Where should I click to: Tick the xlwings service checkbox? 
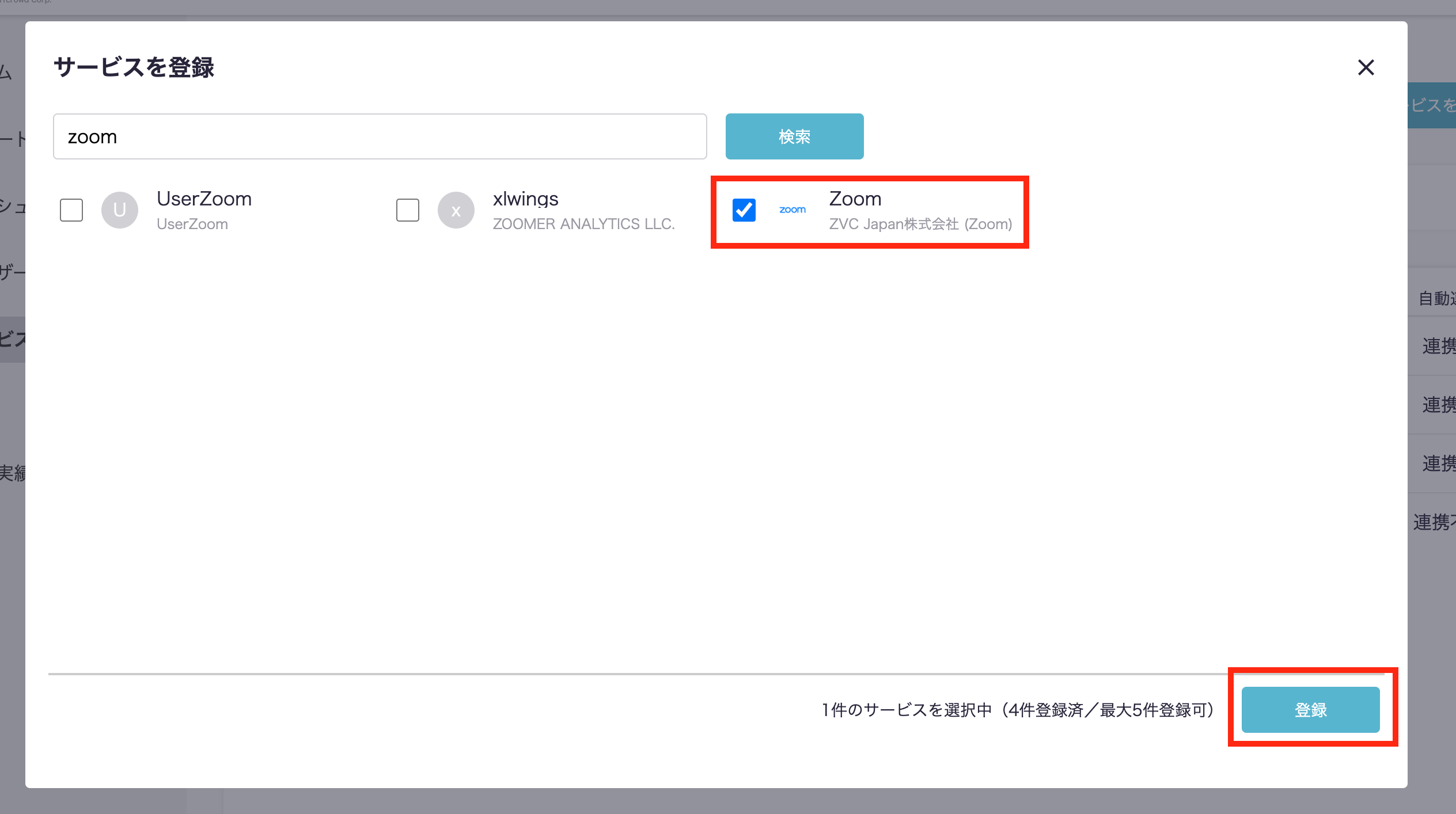tap(408, 210)
